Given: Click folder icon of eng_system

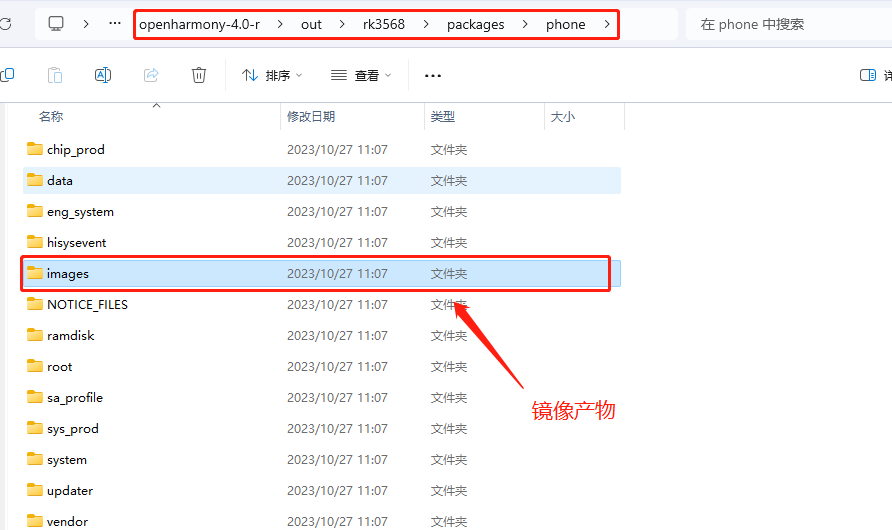Looking at the screenshot, I should (x=35, y=211).
